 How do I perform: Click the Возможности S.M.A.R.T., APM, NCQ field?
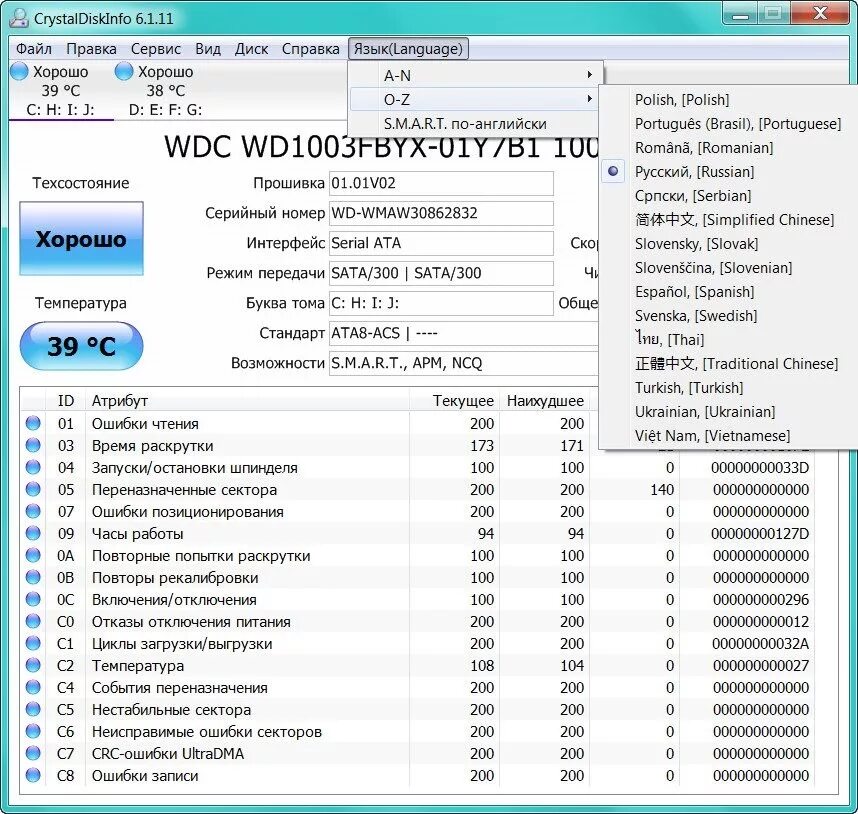pyautogui.click(x=464, y=363)
